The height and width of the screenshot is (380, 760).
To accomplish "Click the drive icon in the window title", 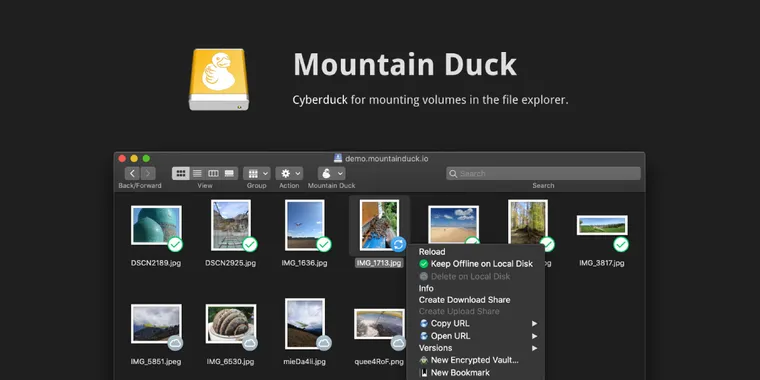I will pyautogui.click(x=338, y=158).
